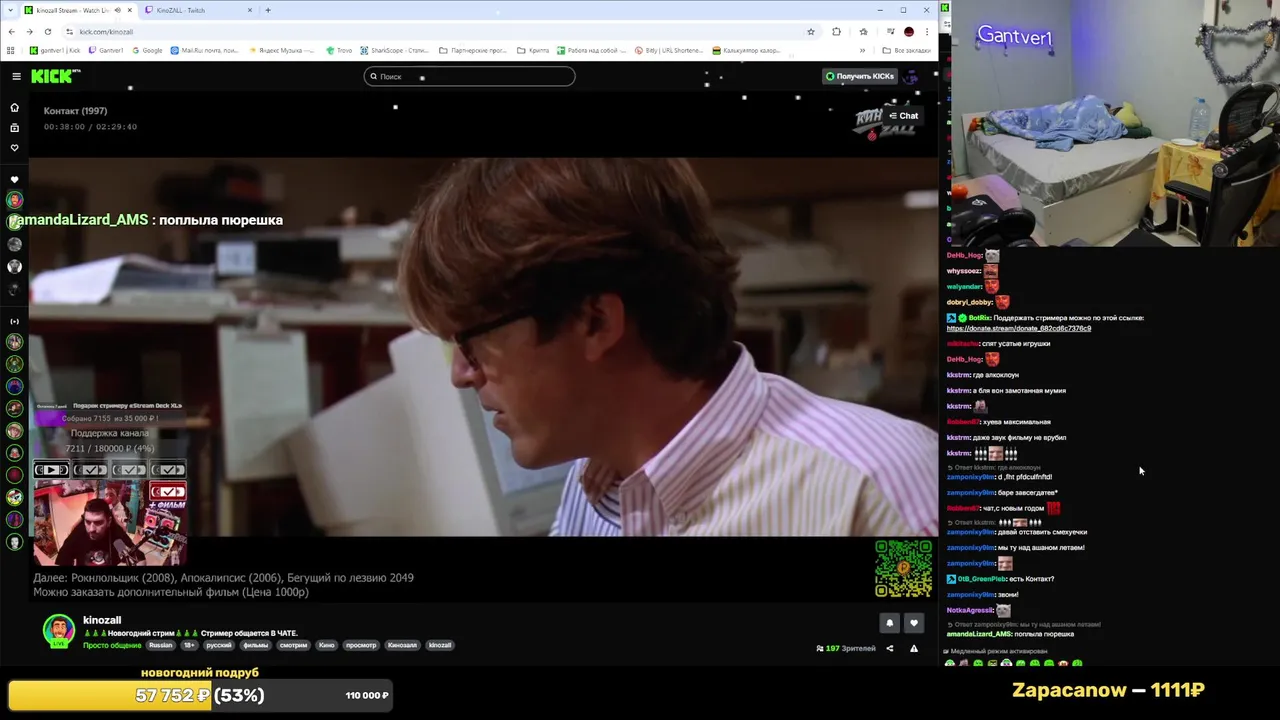1280x720 pixels.
Task: Expand the tab search chevron beside the tabs
Action: point(8,10)
